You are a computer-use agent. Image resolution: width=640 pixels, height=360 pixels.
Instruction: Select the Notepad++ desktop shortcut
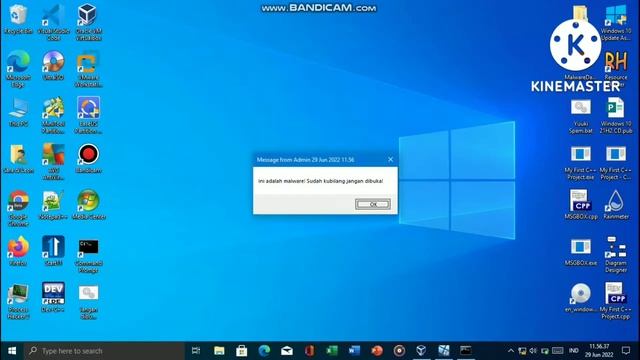click(x=53, y=205)
